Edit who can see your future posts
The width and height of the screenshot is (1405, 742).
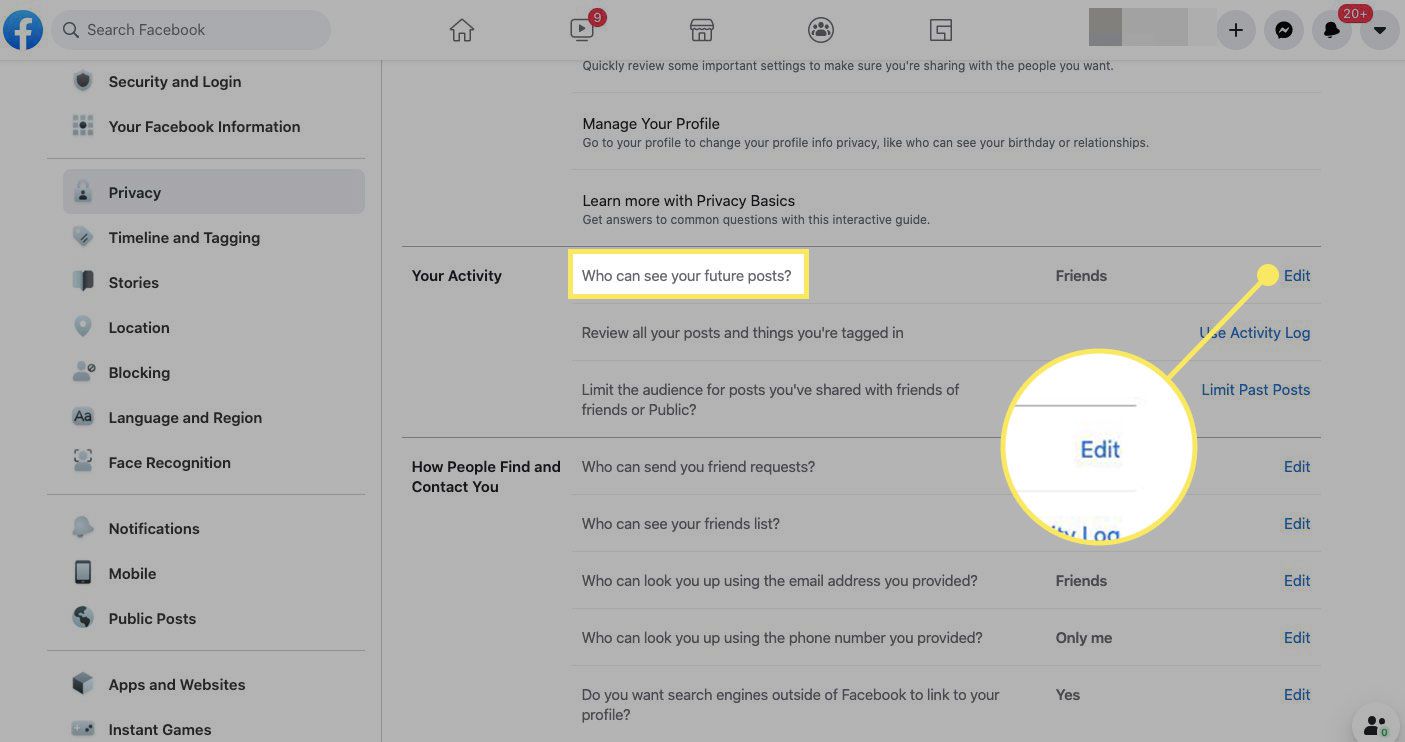coord(1297,275)
